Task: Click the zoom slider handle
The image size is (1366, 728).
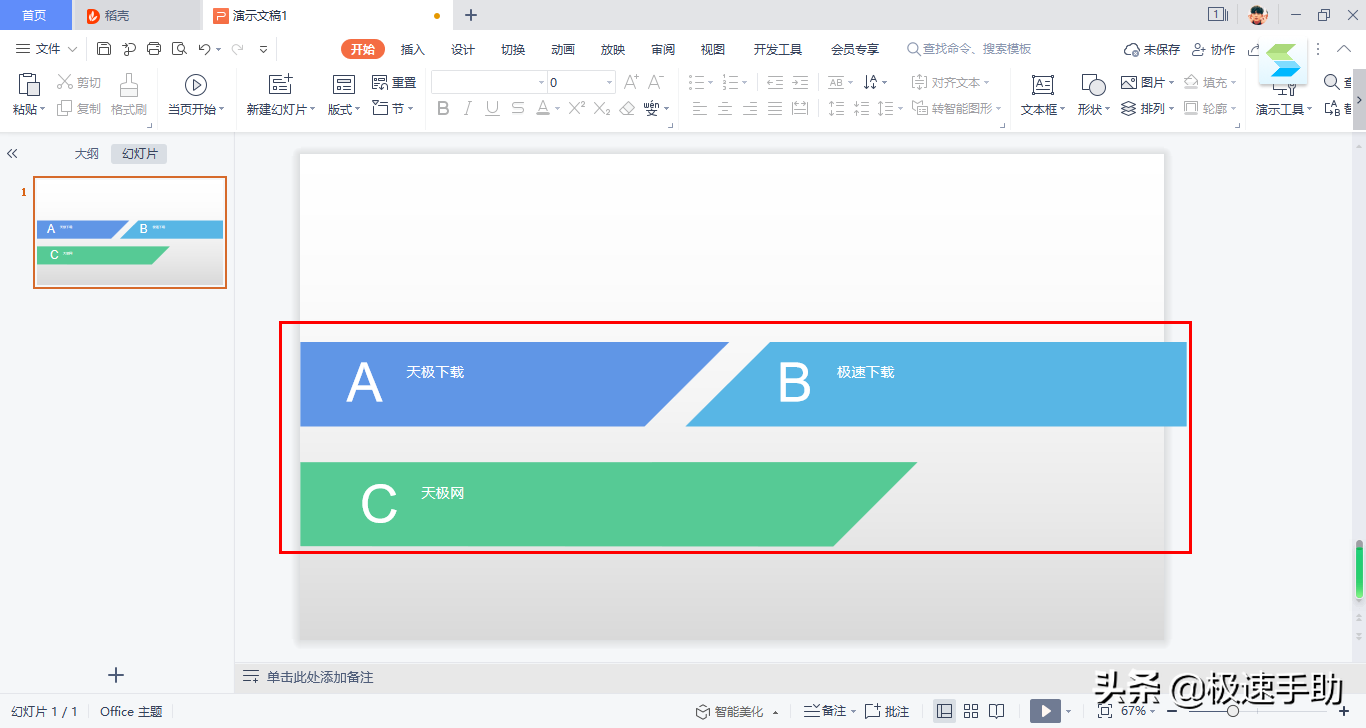Action: (1233, 711)
